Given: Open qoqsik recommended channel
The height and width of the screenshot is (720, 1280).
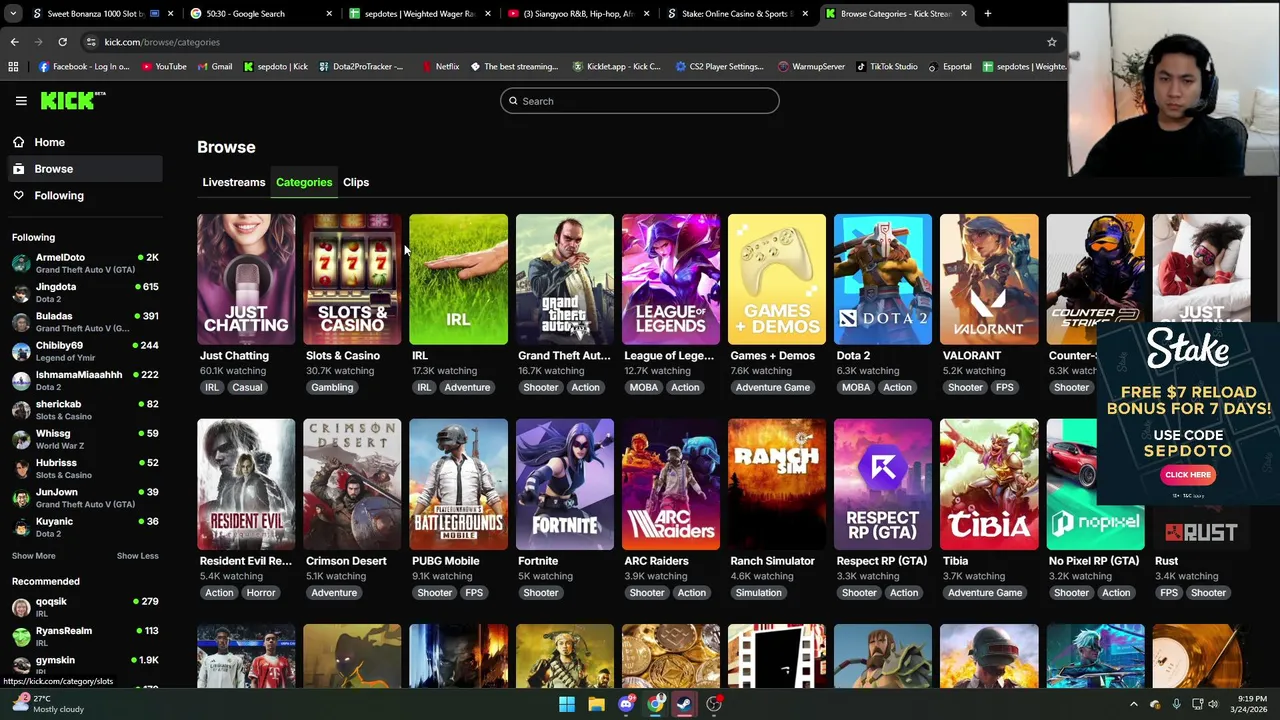Looking at the screenshot, I should pyautogui.click(x=85, y=607).
